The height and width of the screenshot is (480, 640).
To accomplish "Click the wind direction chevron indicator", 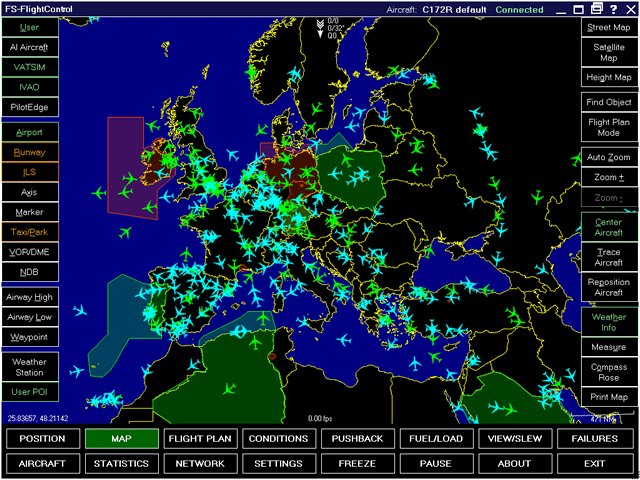I will (x=319, y=27).
